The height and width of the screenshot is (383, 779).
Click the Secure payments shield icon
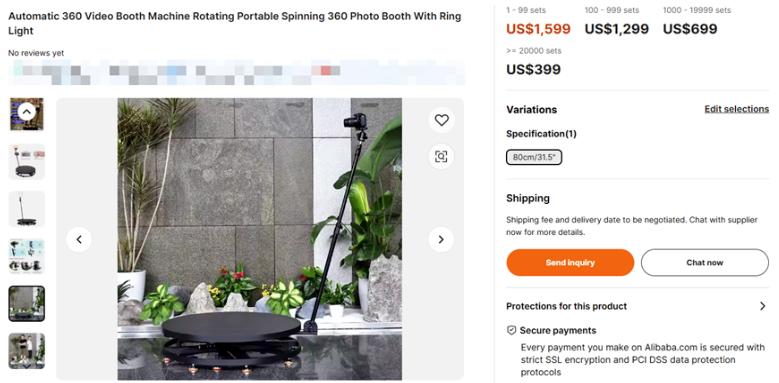click(x=511, y=330)
